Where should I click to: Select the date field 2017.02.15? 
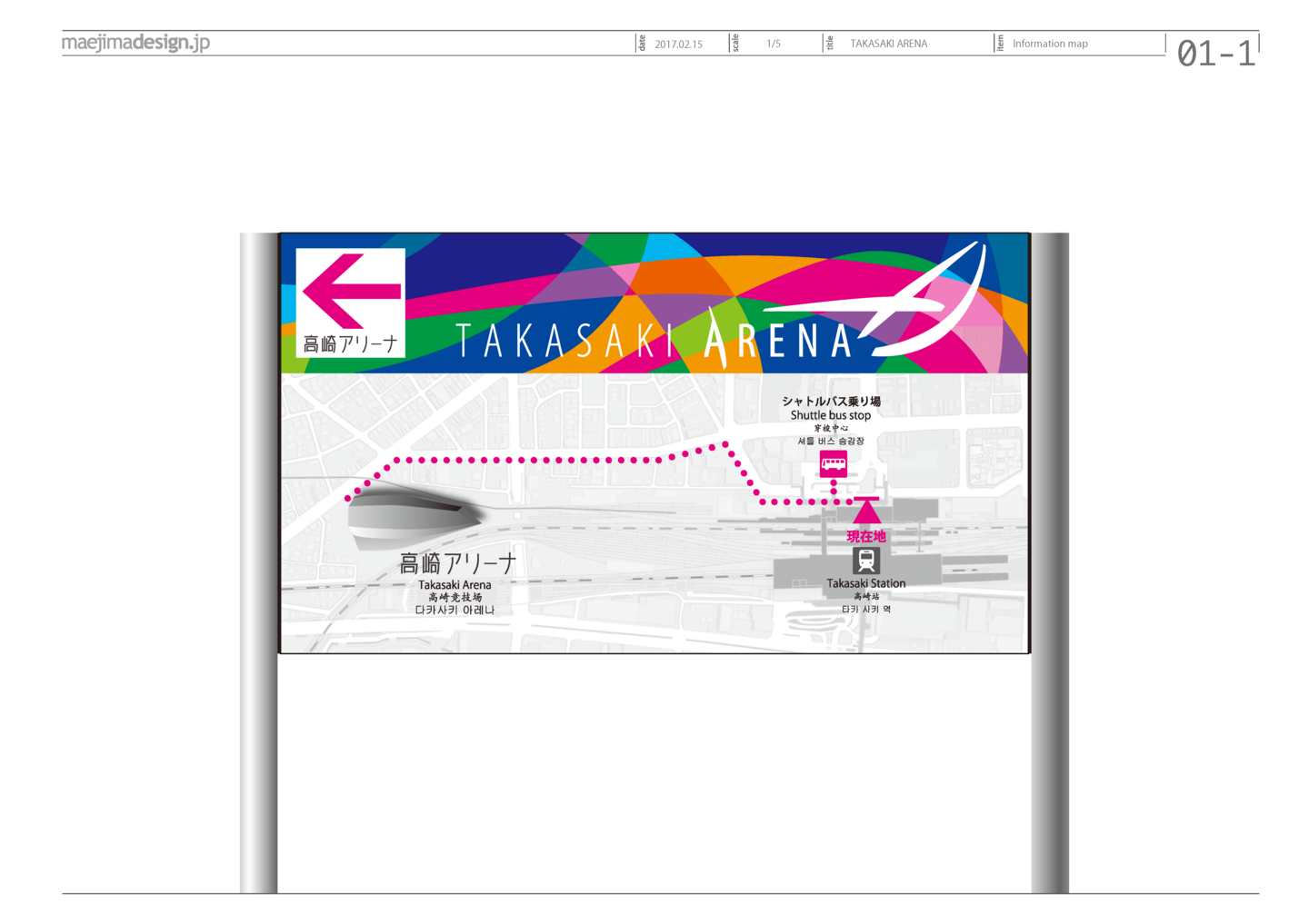tap(678, 44)
